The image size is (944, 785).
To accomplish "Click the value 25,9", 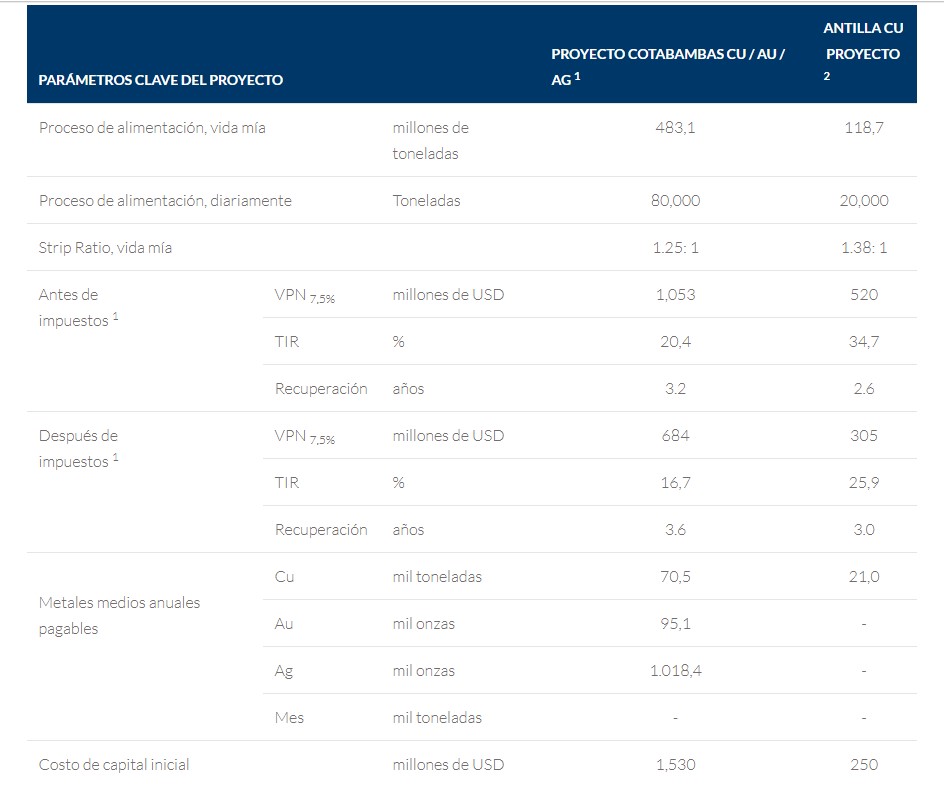I will point(864,482).
